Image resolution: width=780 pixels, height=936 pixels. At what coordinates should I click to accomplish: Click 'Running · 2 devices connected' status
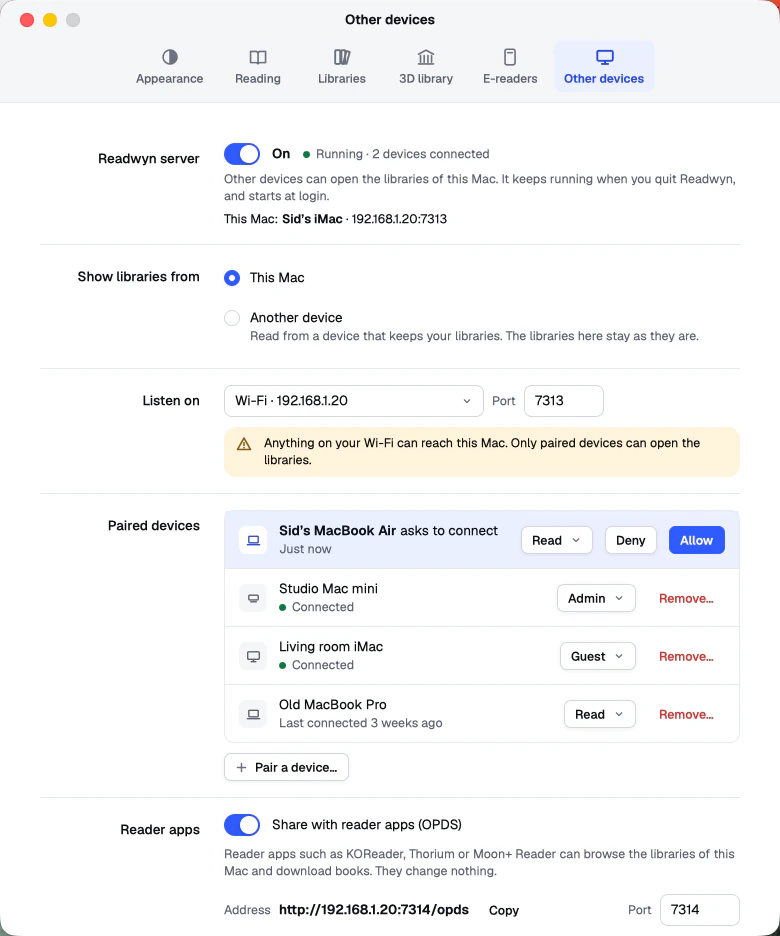coord(402,154)
